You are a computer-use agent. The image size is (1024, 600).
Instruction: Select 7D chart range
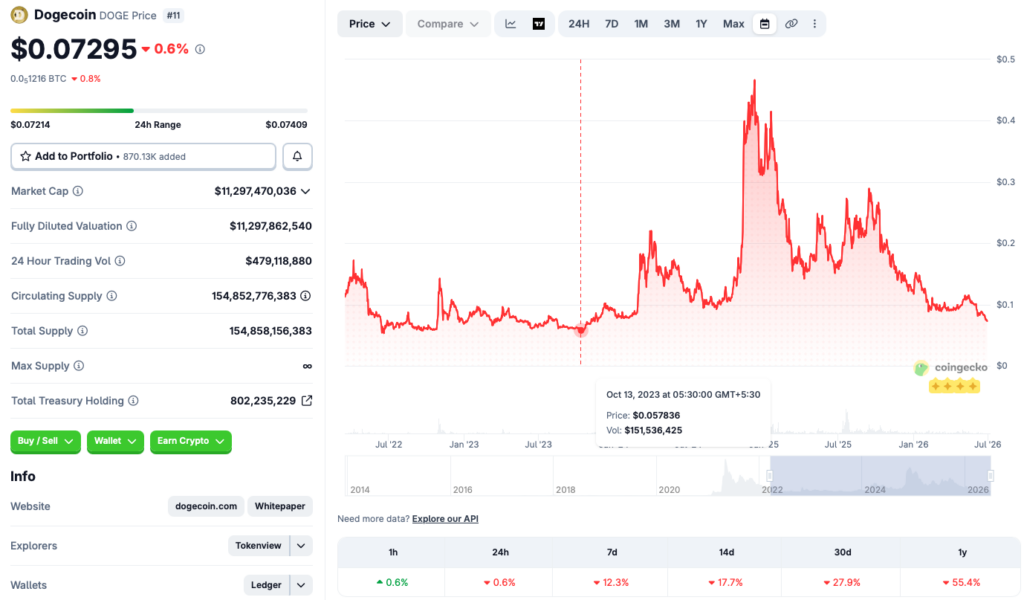[x=611, y=24]
